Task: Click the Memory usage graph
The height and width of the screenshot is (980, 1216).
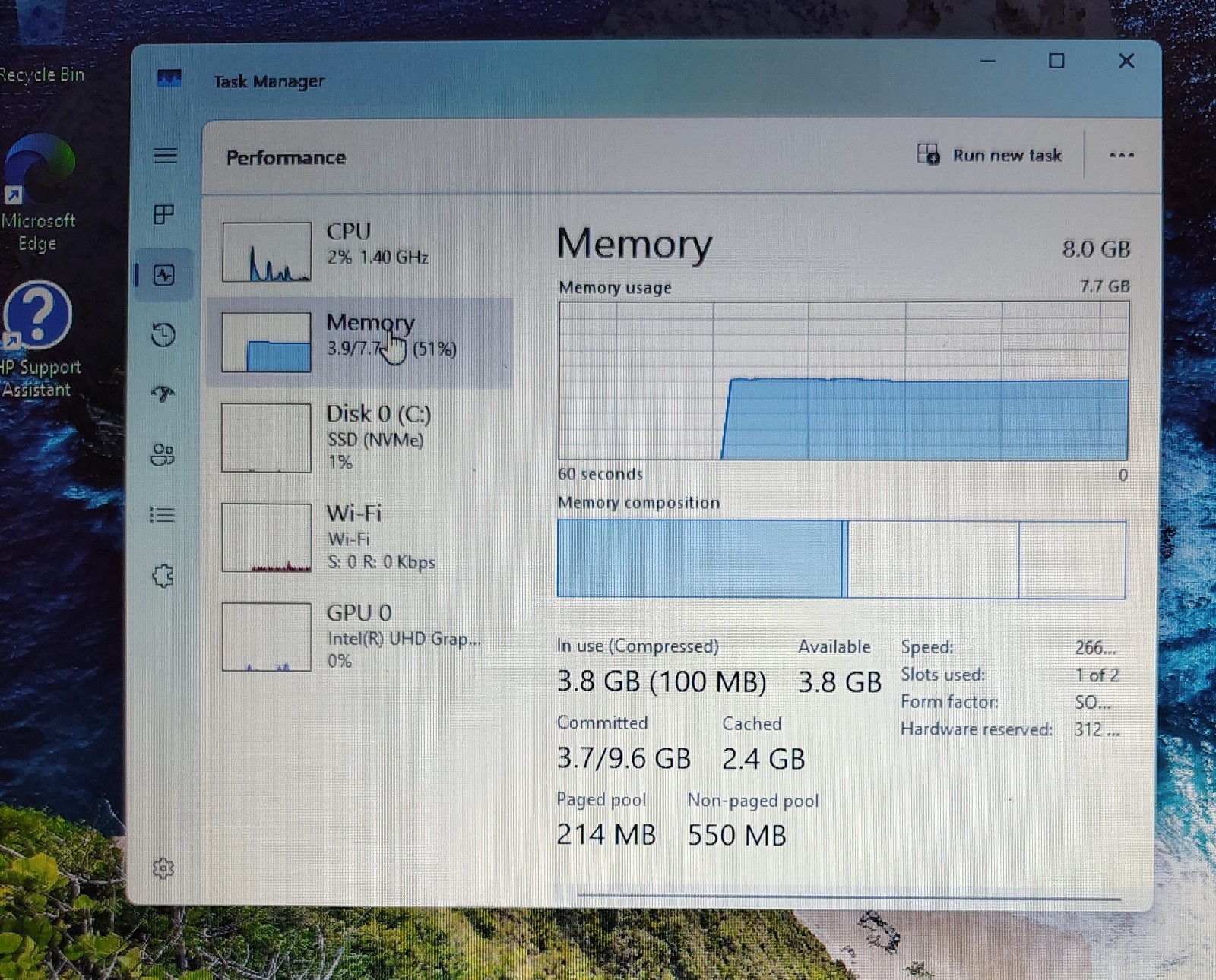Action: click(x=843, y=380)
